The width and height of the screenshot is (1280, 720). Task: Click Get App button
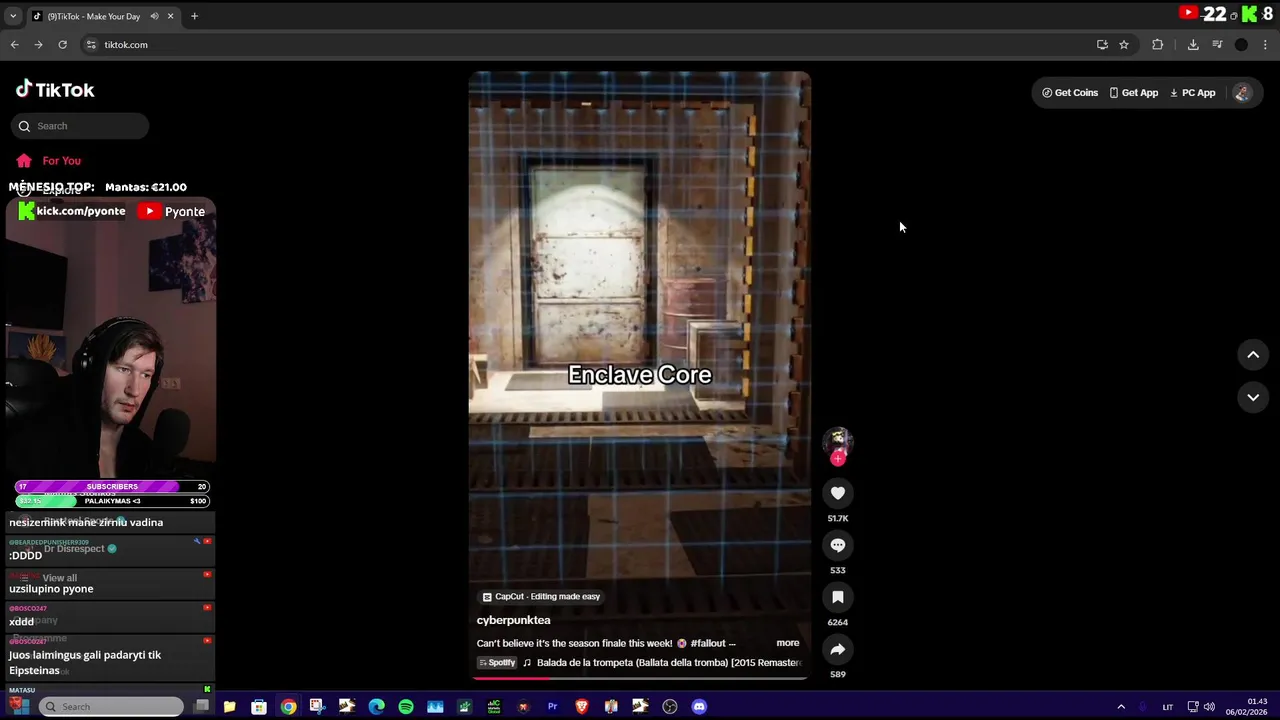tap(1134, 93)
